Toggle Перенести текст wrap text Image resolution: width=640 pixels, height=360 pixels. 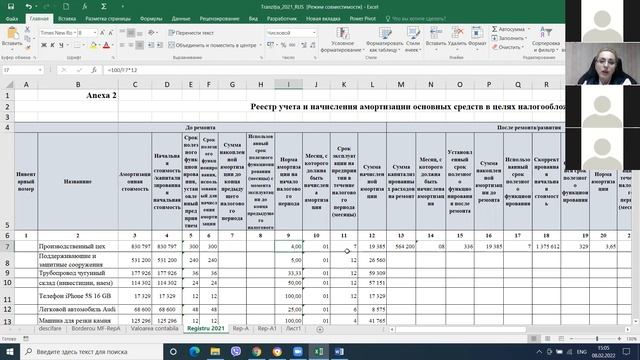click(191, 33)
